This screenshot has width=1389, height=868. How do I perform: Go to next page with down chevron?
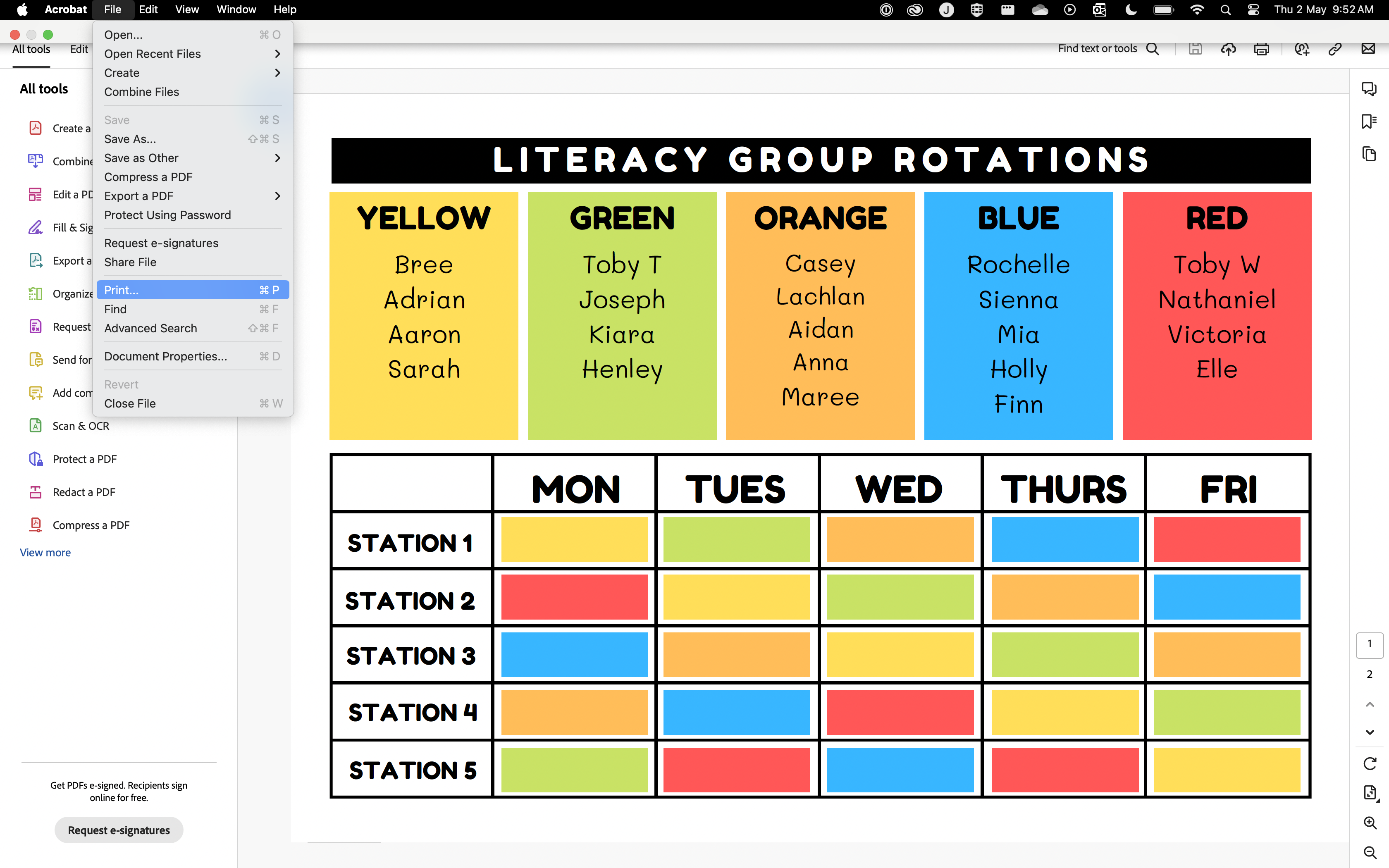tap(1370, 732)
